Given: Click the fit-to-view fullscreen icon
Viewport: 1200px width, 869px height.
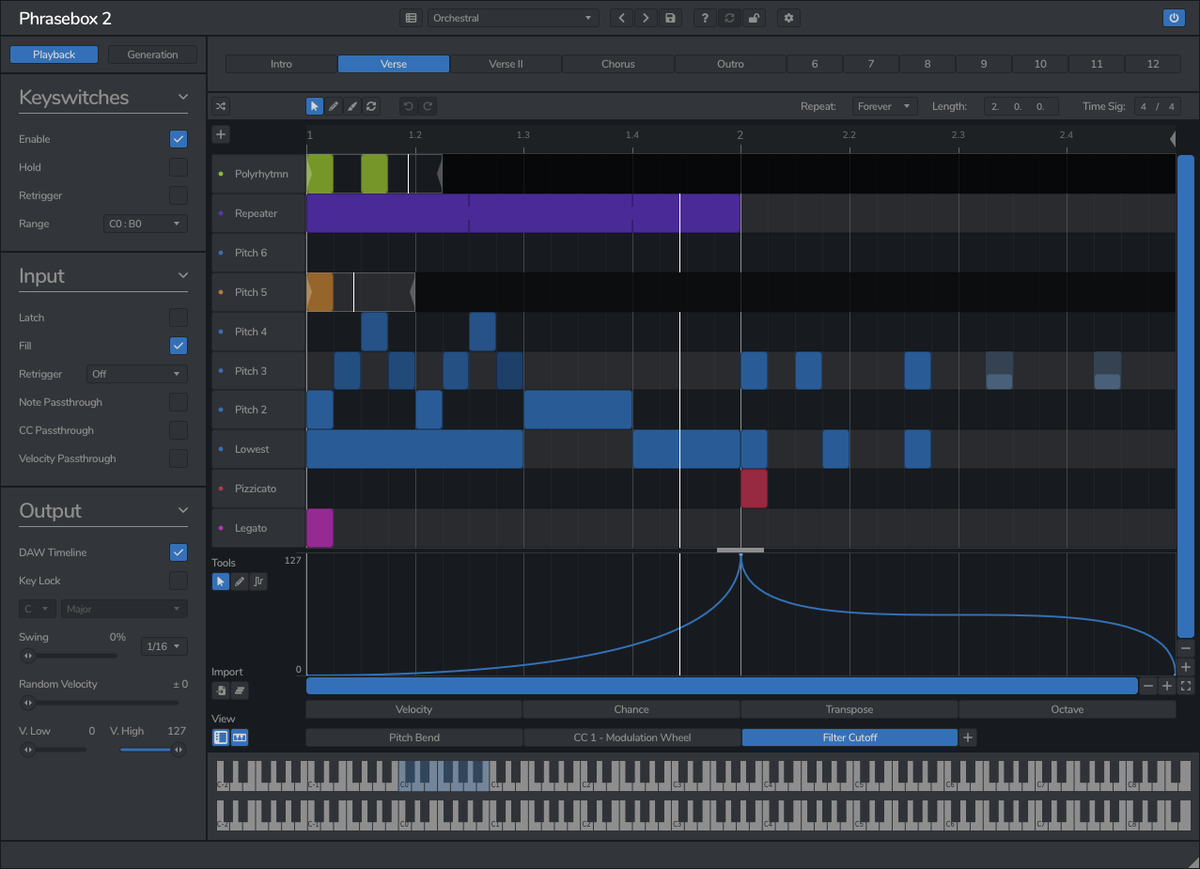Looking at the screenshot, I should tap(1186, 686).
